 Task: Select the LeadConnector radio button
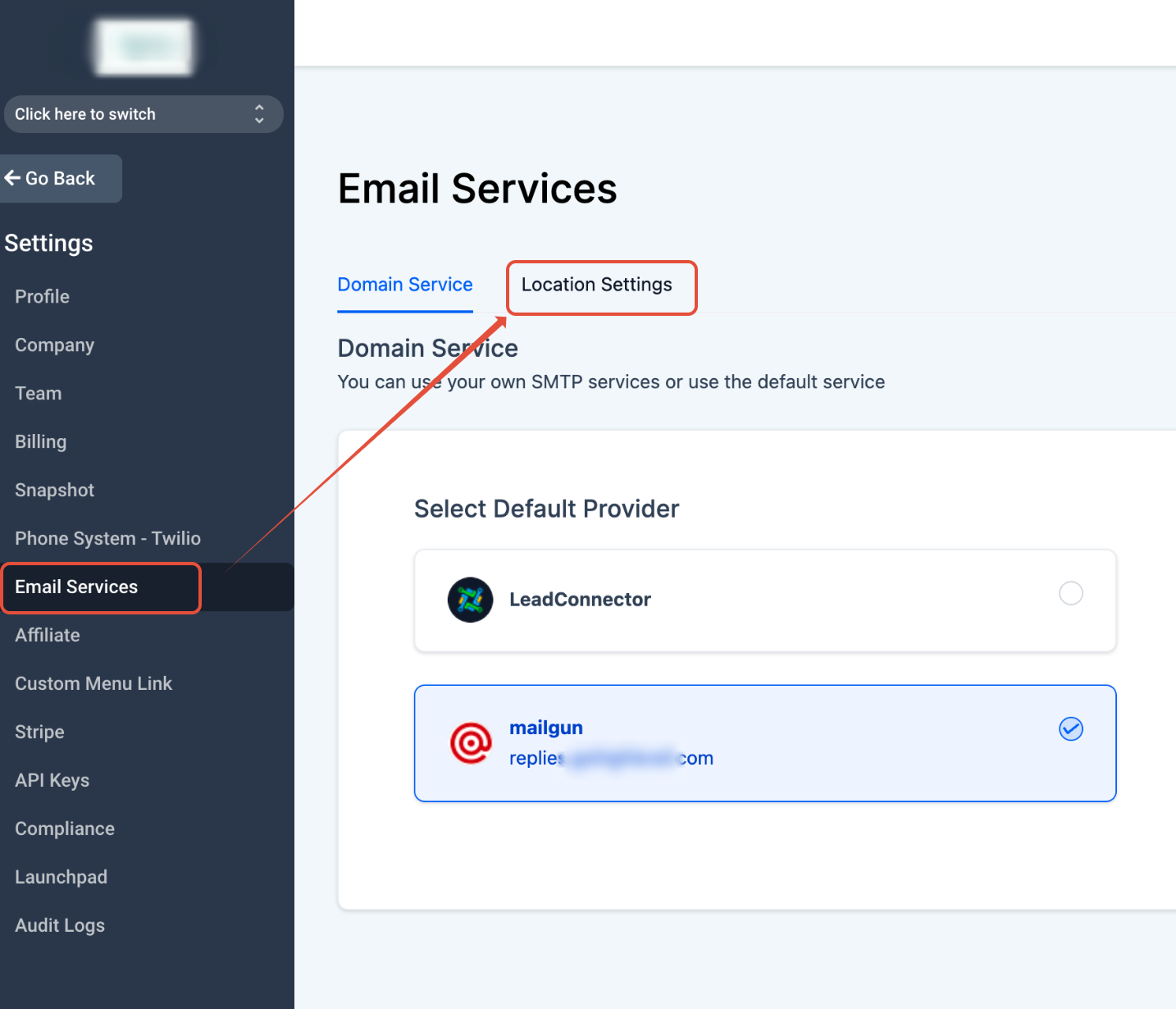point(1070,593)
